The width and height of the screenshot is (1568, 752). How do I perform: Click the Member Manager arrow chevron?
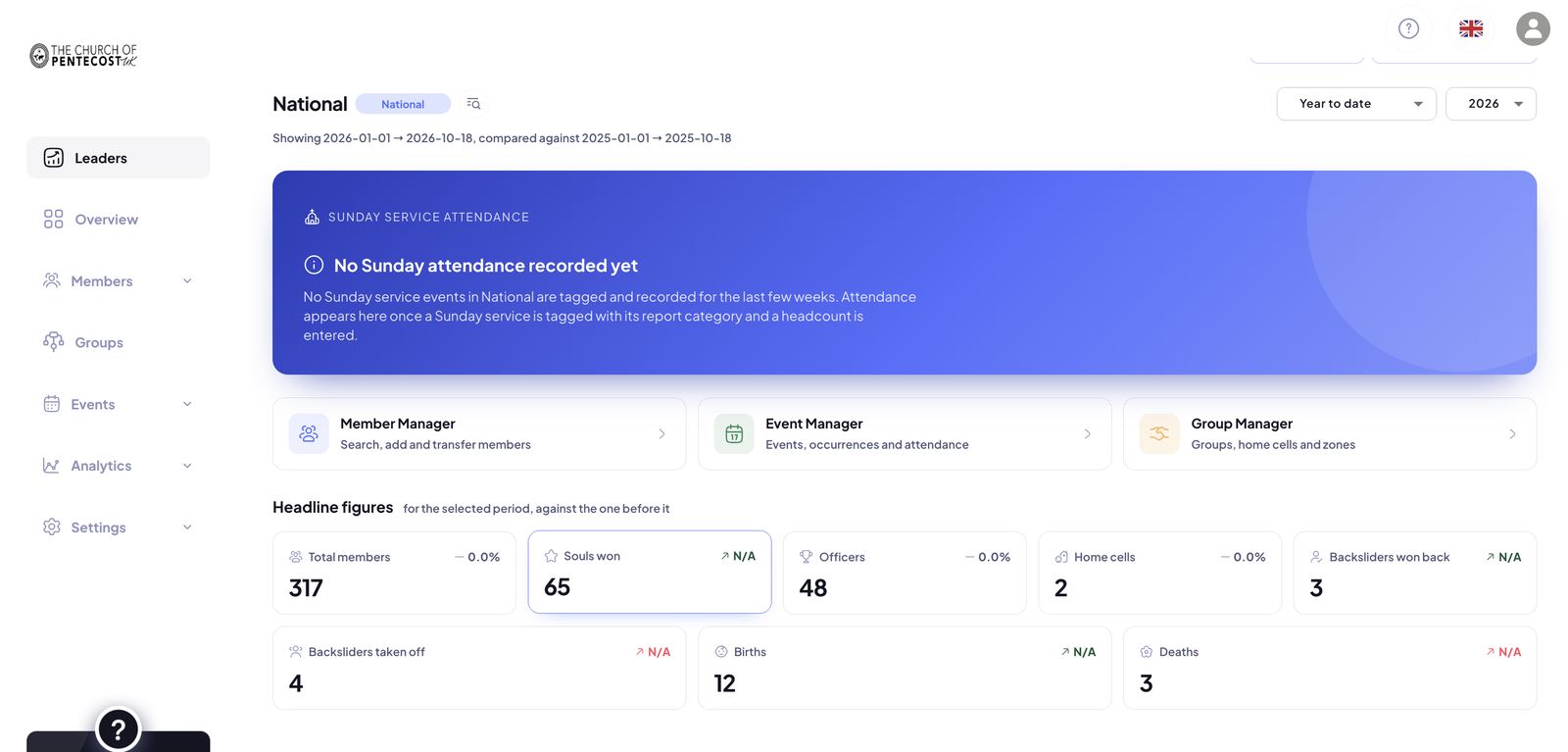point(661,433)
